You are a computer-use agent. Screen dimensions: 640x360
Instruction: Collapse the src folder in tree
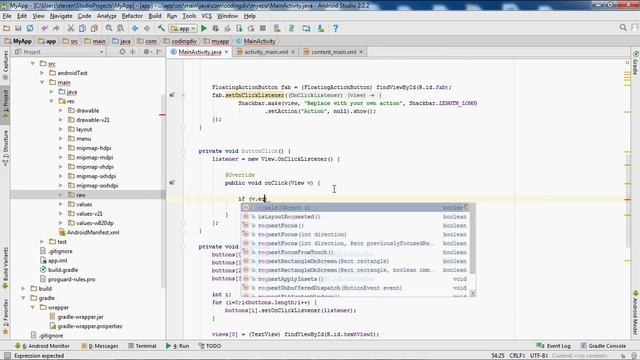click(x=33, y=64)
